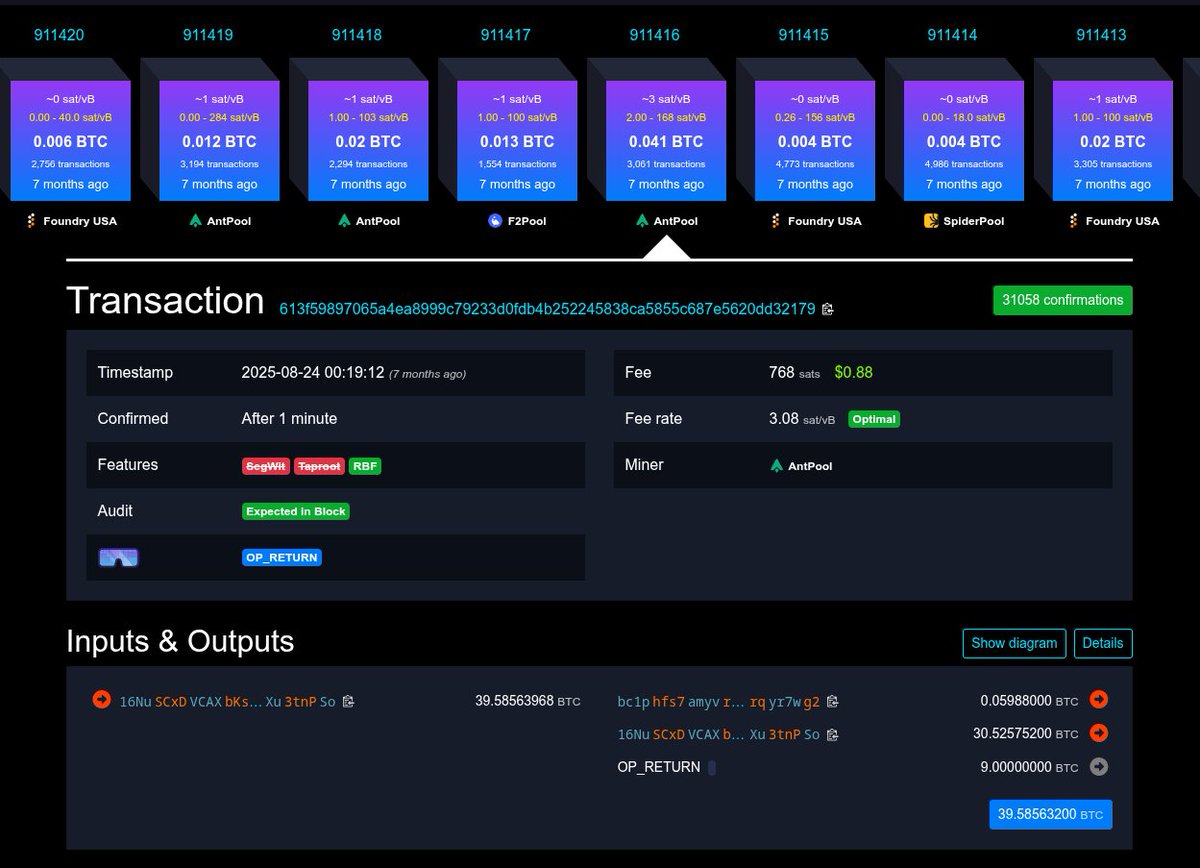Click the SpiderPool label under block 911414

(974, 221)
